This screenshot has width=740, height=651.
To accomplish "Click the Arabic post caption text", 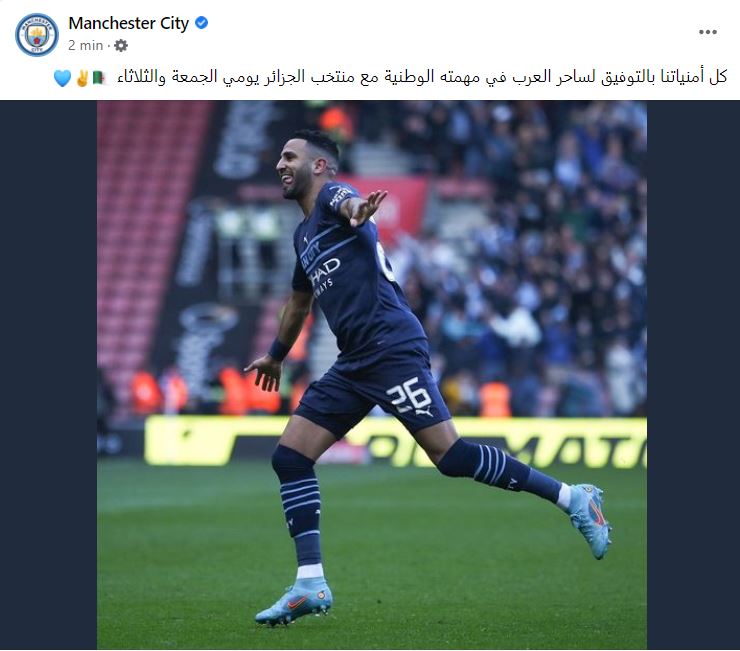I will click(x=421, y=77).
